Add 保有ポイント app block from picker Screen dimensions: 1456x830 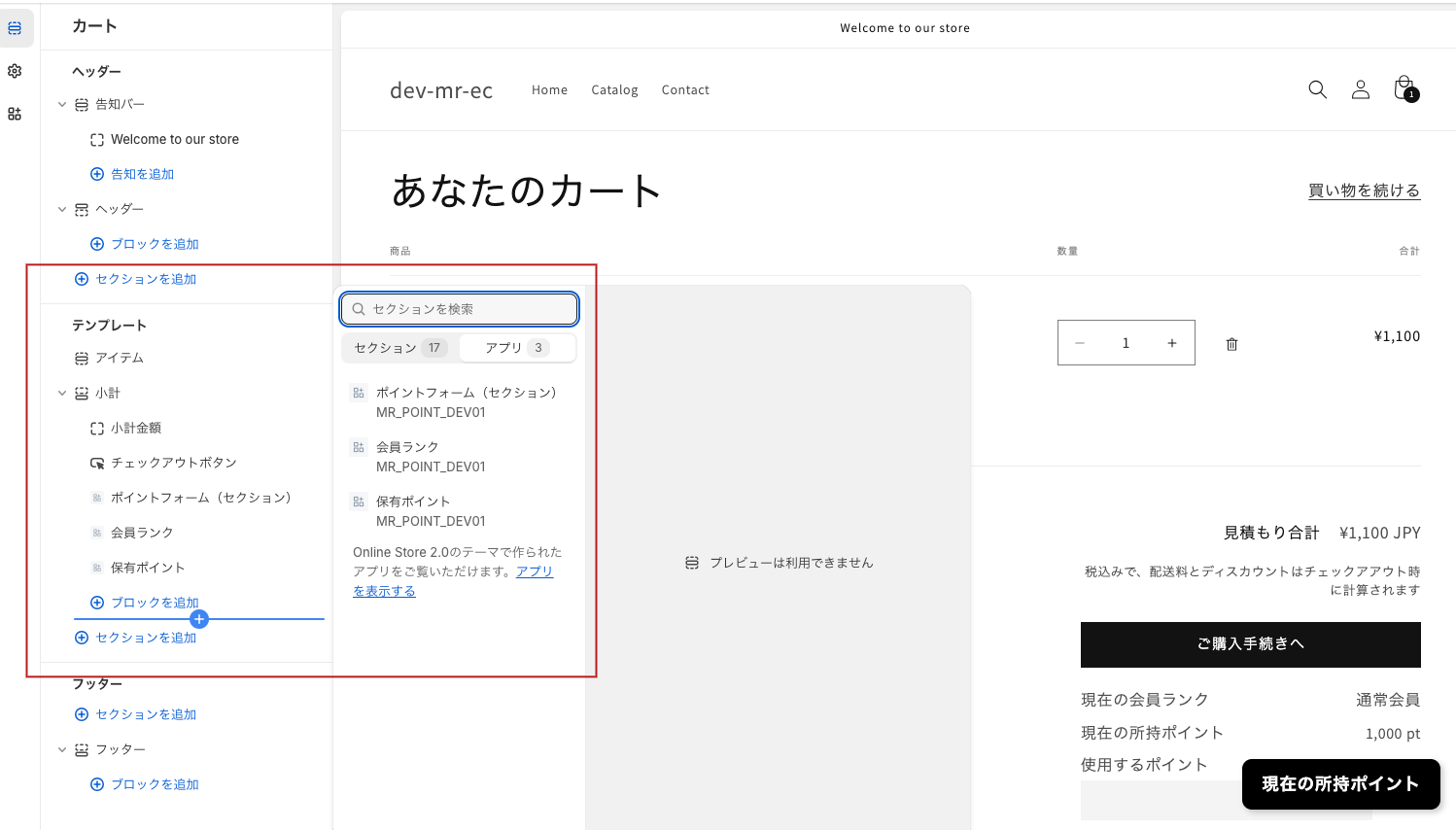tap(460, 511)
